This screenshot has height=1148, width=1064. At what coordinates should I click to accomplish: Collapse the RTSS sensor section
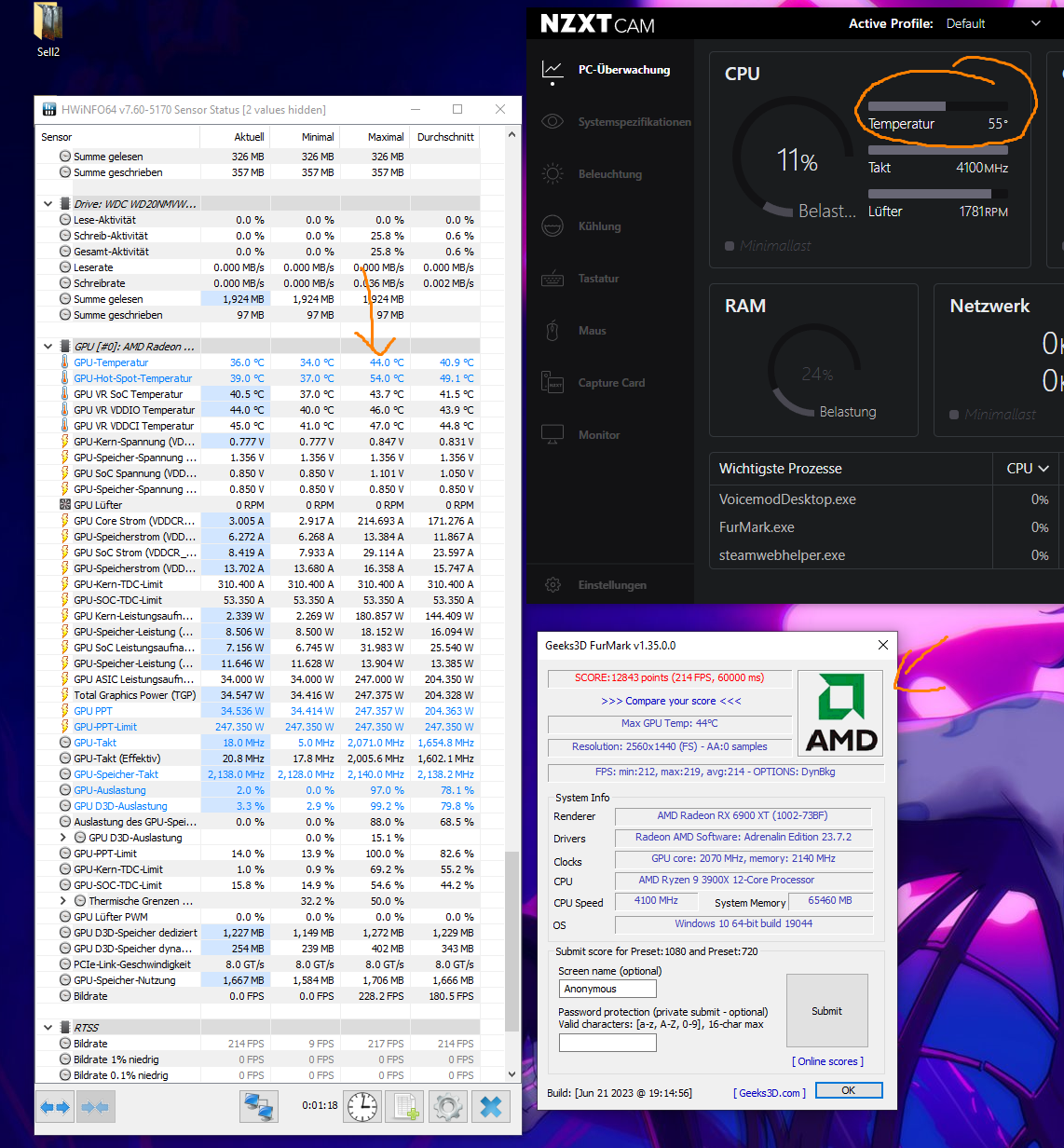pos(48,1027)
